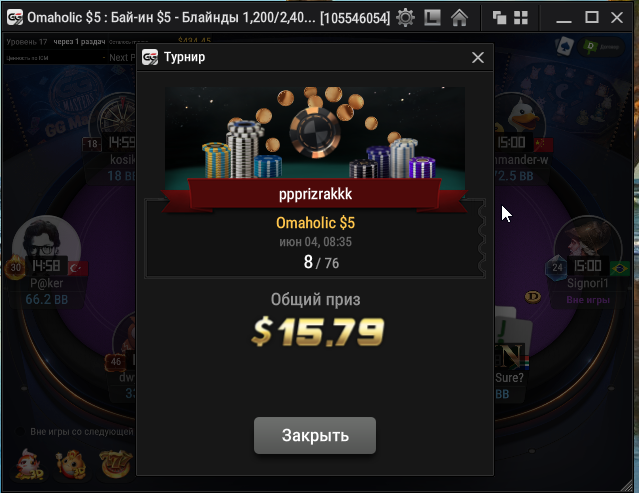The width and height of the screenshot is (639, 493).
Task: Click the Закрыть button
Action: point(315,435)
